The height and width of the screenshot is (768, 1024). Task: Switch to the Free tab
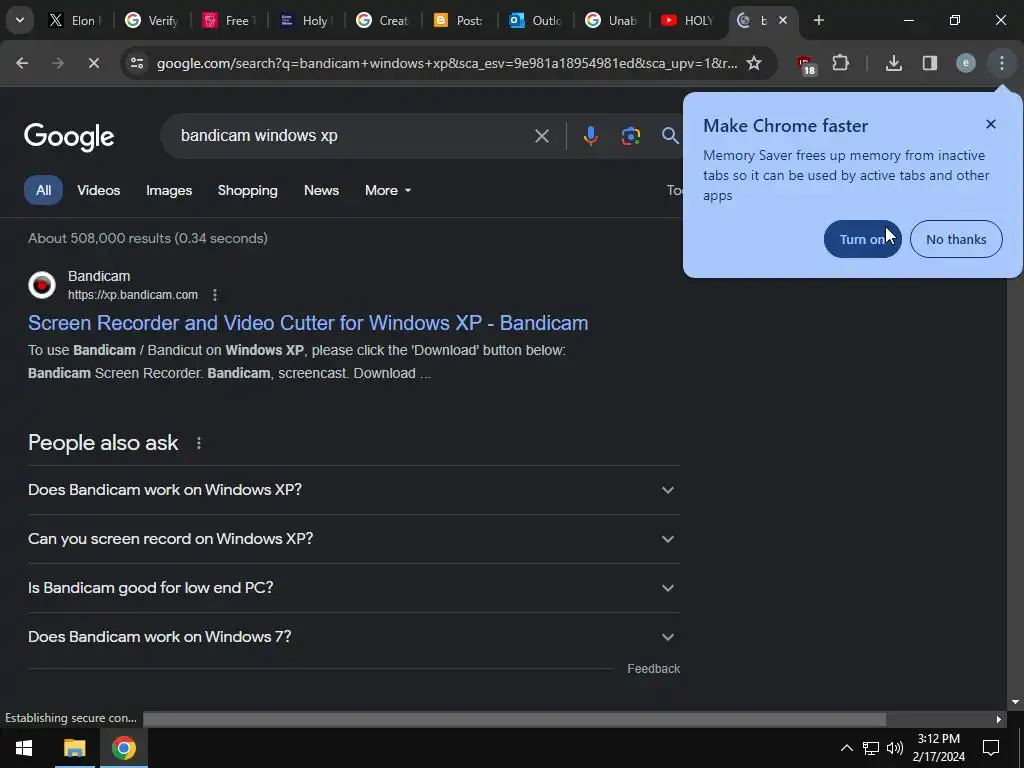227,20
